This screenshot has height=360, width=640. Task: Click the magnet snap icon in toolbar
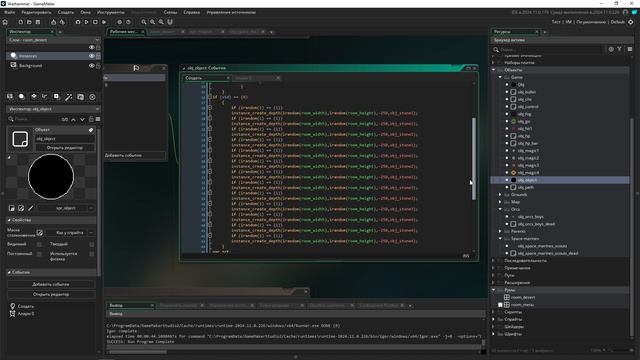pyautogui.click(x=170, y=22)
